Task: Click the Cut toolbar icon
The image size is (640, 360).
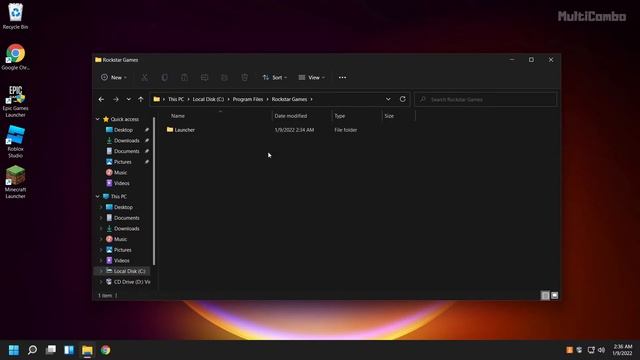Action: tap(144, 78)
